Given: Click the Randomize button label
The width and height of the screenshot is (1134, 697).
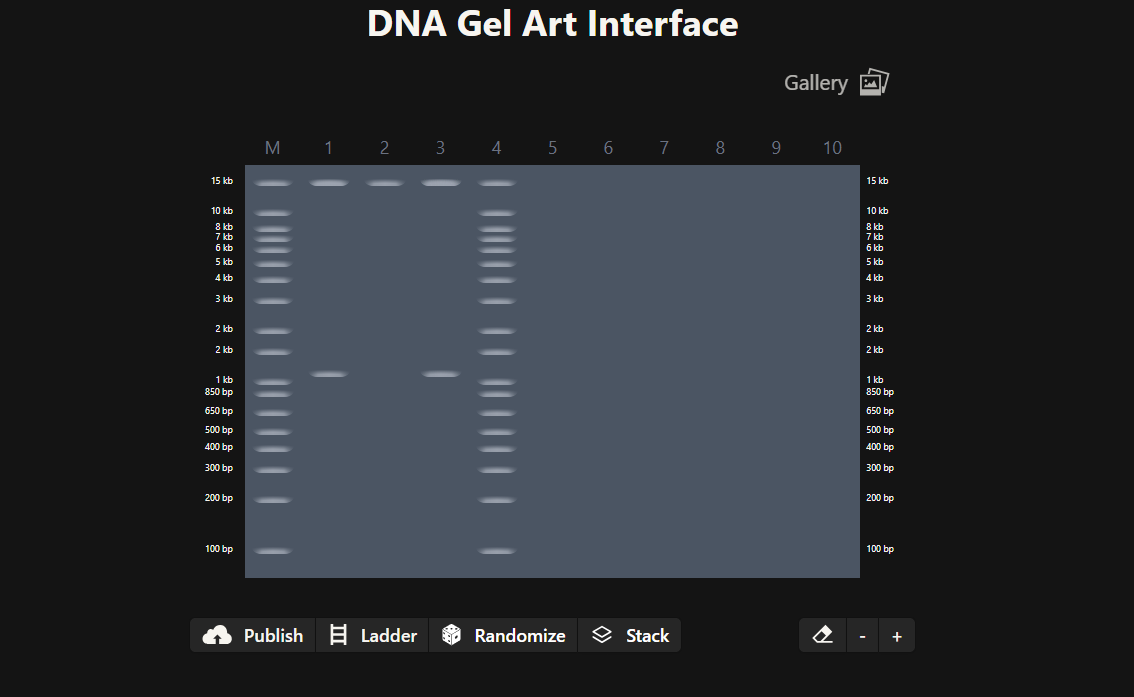Looking at the screenshot, I should click(x=519, y=636).
